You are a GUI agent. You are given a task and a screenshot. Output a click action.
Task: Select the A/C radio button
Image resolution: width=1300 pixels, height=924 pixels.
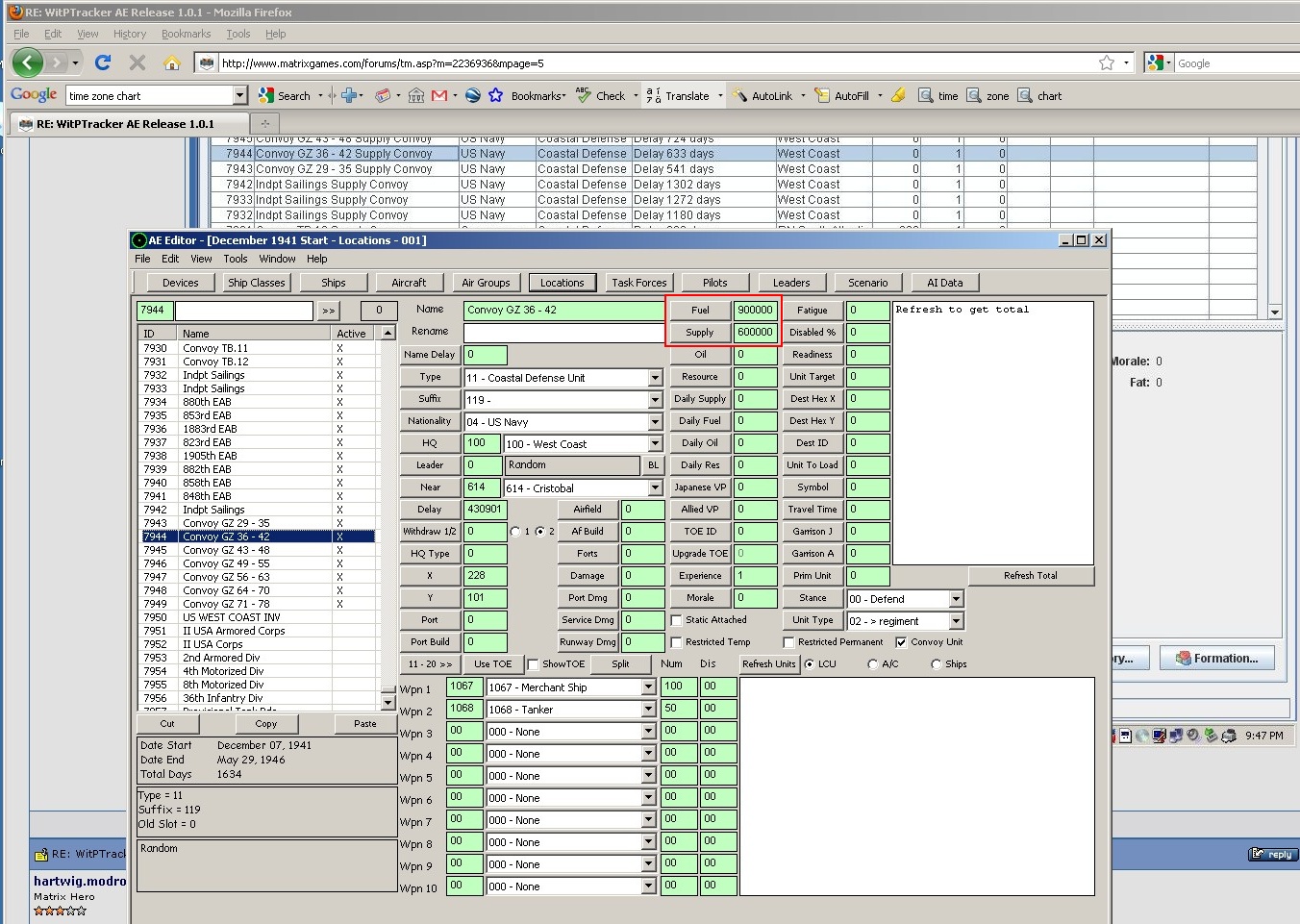(x=872, y=664)
